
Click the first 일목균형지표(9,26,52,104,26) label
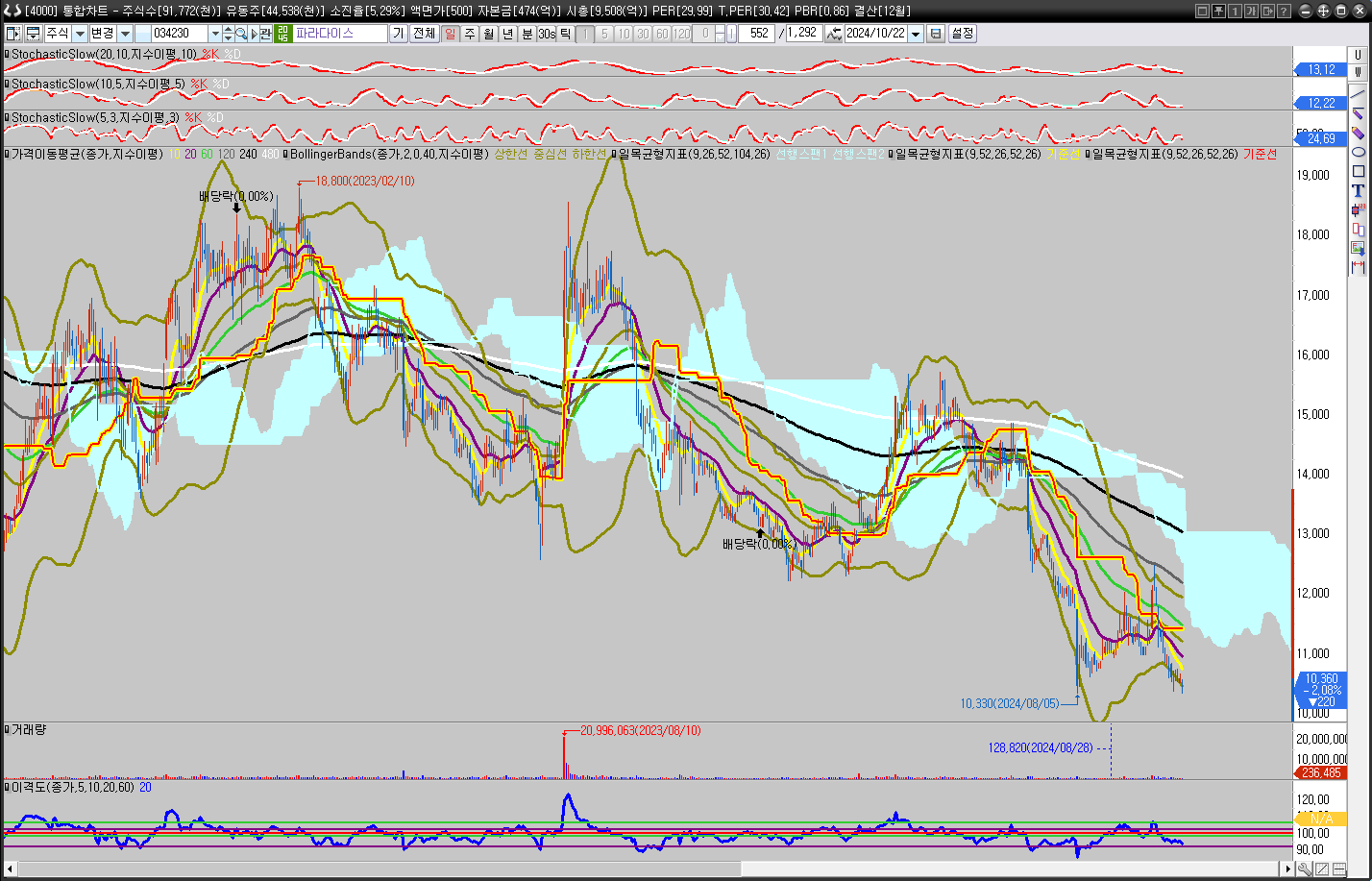pyautogui.click(x=694, y=154)
